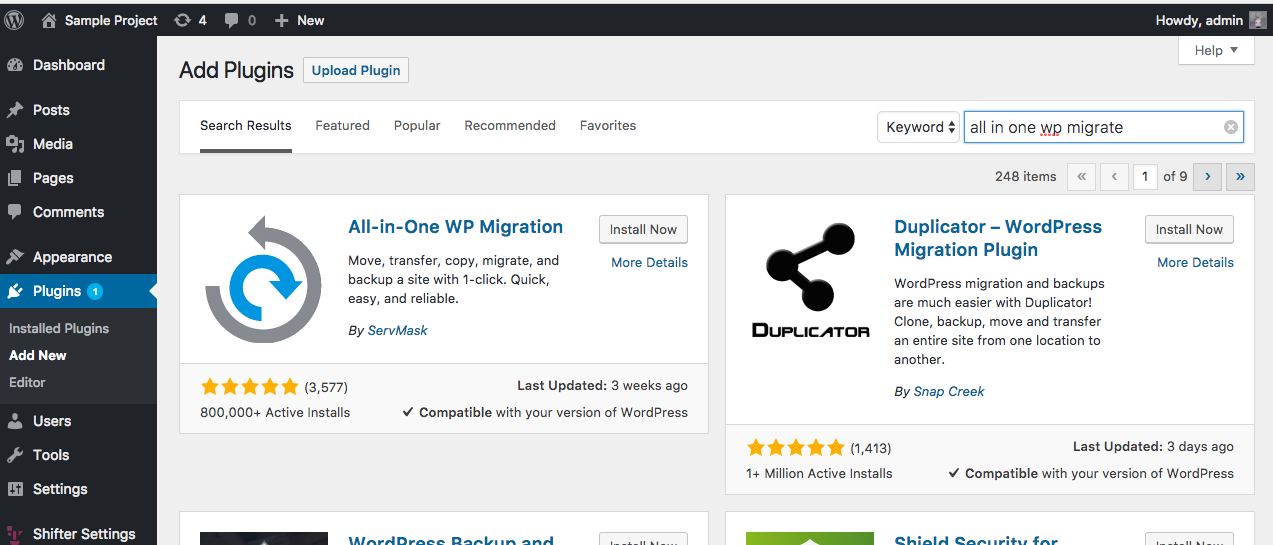Click All-in-One's 800,000+ Active Installs text
This screenshot has height=545, width=1273.
coord(275,412)
